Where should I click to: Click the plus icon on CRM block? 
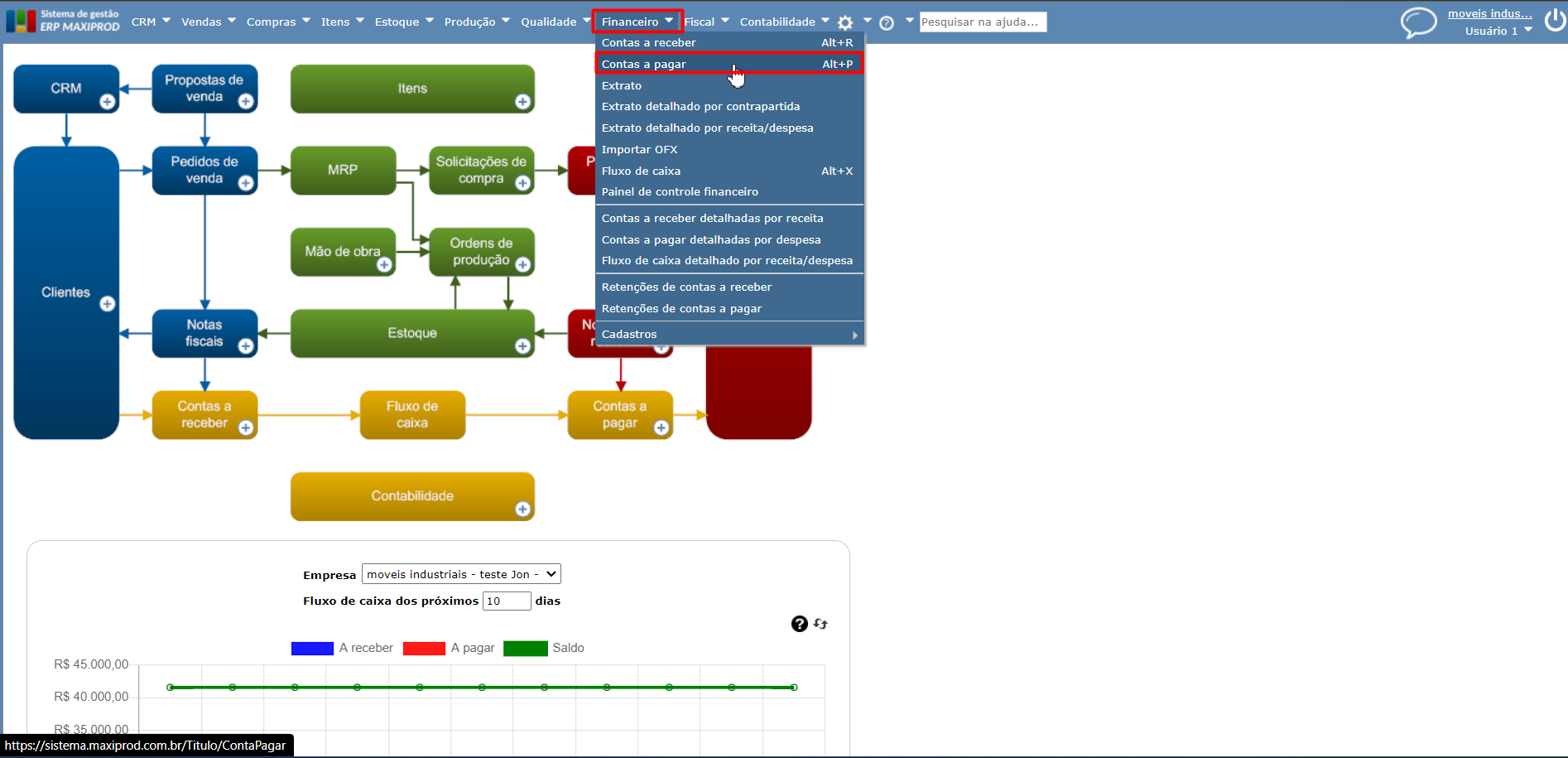108,102
